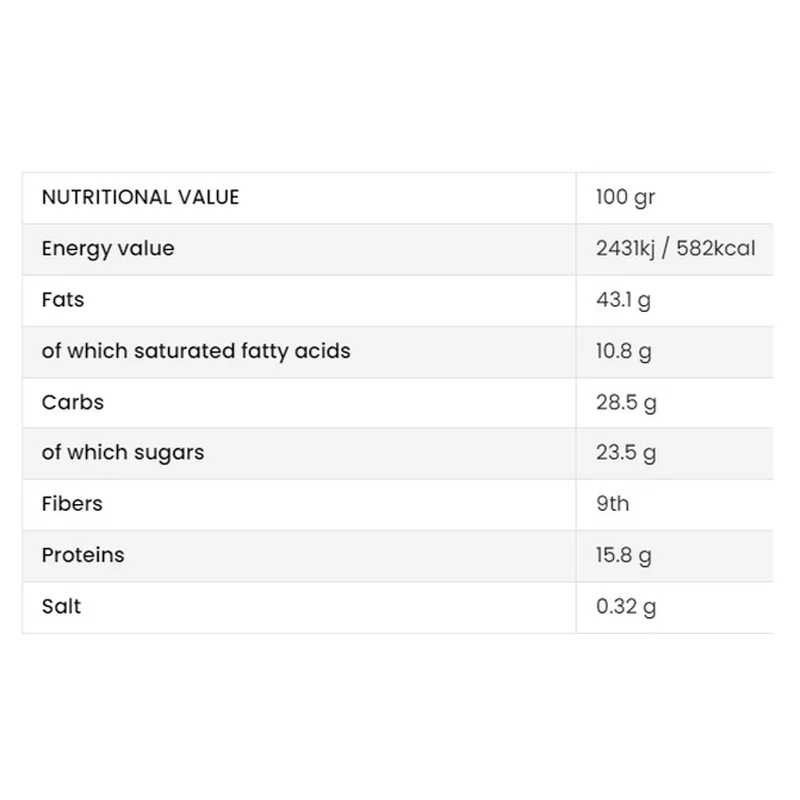This screenshot has width=800, height=800.
Task: Select the 43.1 g fats value
Action: pos(623,300)
